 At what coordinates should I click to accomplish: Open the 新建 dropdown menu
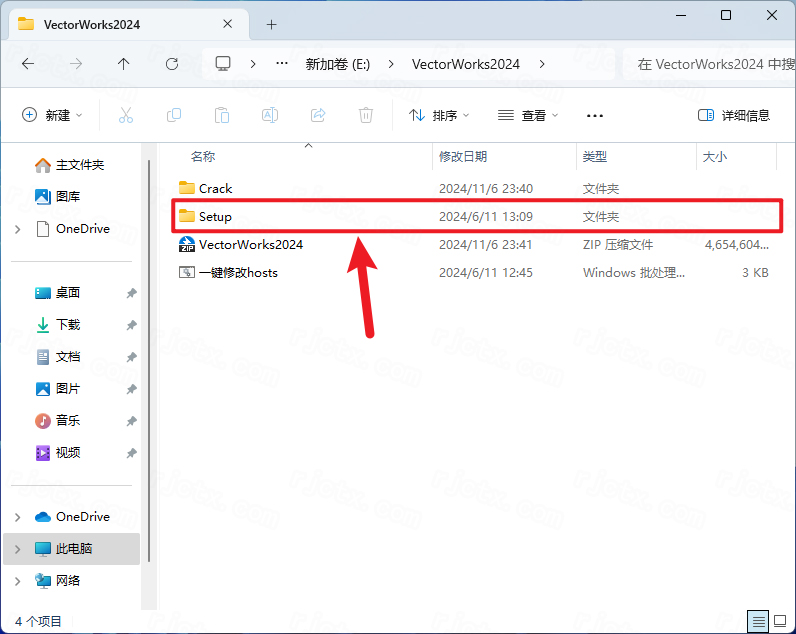53,115
